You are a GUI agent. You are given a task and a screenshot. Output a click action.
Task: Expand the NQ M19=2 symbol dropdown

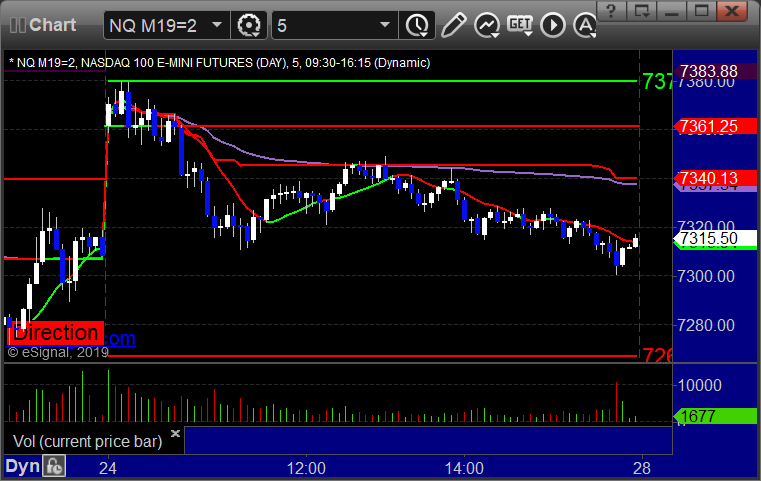point(217,24)
